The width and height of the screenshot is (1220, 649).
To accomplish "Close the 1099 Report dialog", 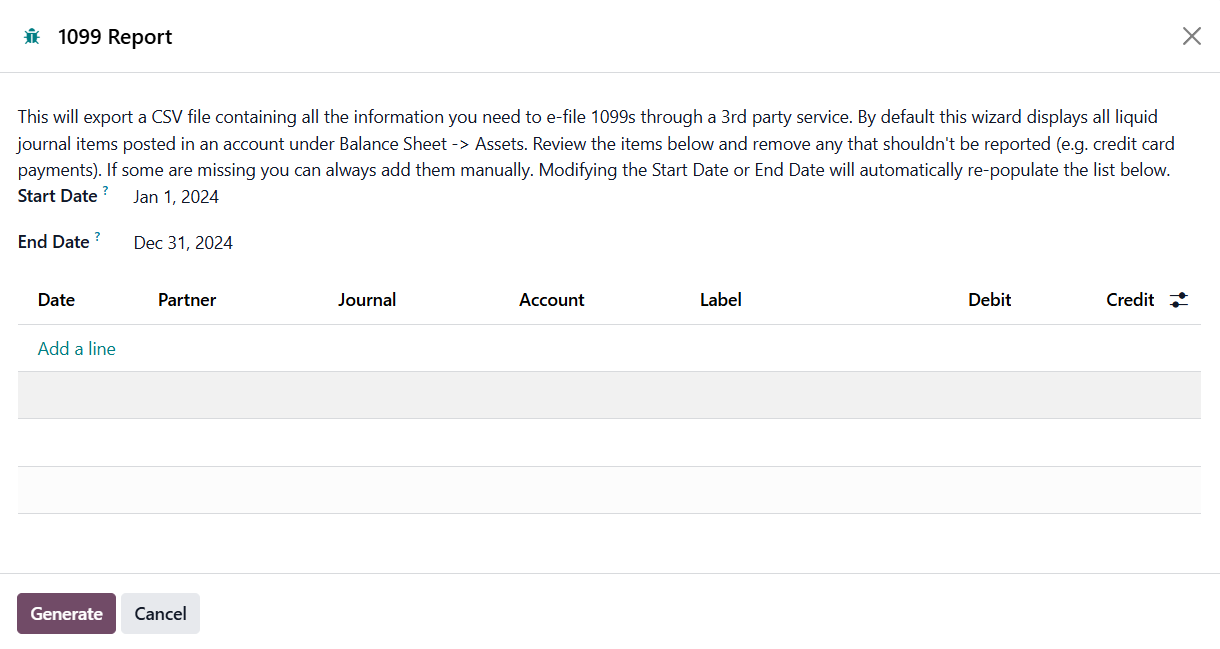I will pos(1191,37).
